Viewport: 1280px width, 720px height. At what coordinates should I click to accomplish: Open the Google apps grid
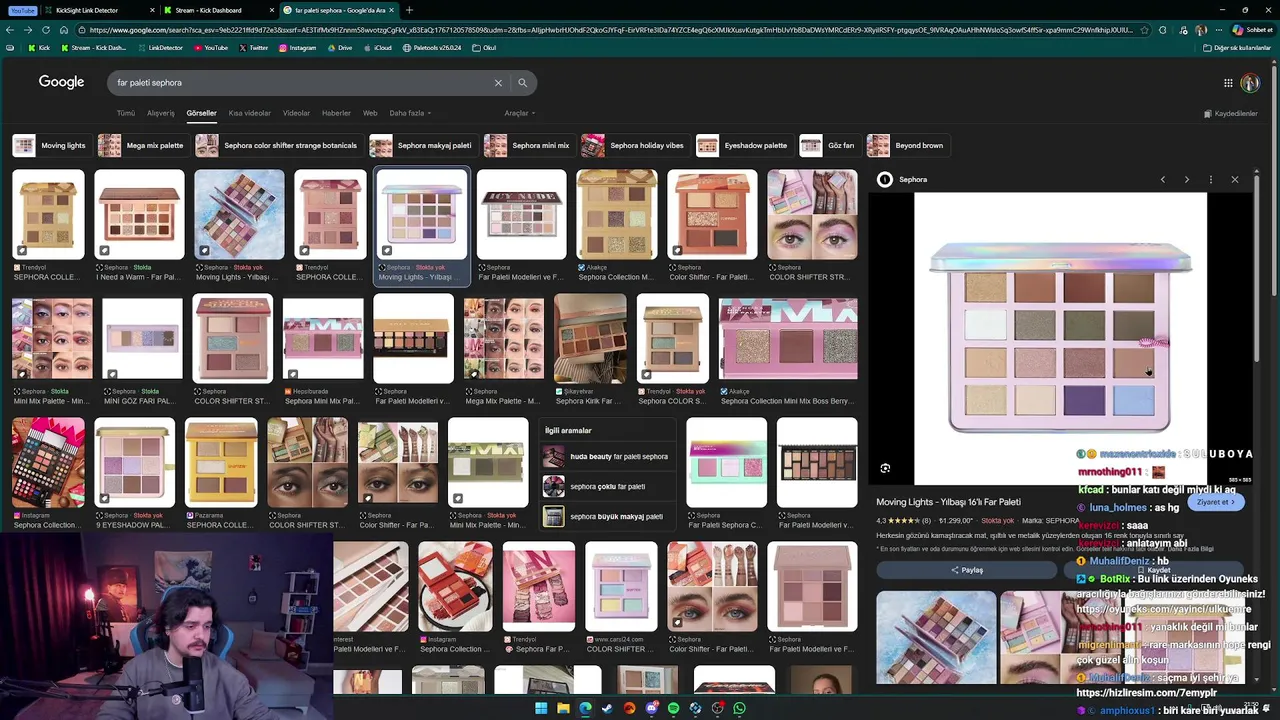pos(1228,83)
